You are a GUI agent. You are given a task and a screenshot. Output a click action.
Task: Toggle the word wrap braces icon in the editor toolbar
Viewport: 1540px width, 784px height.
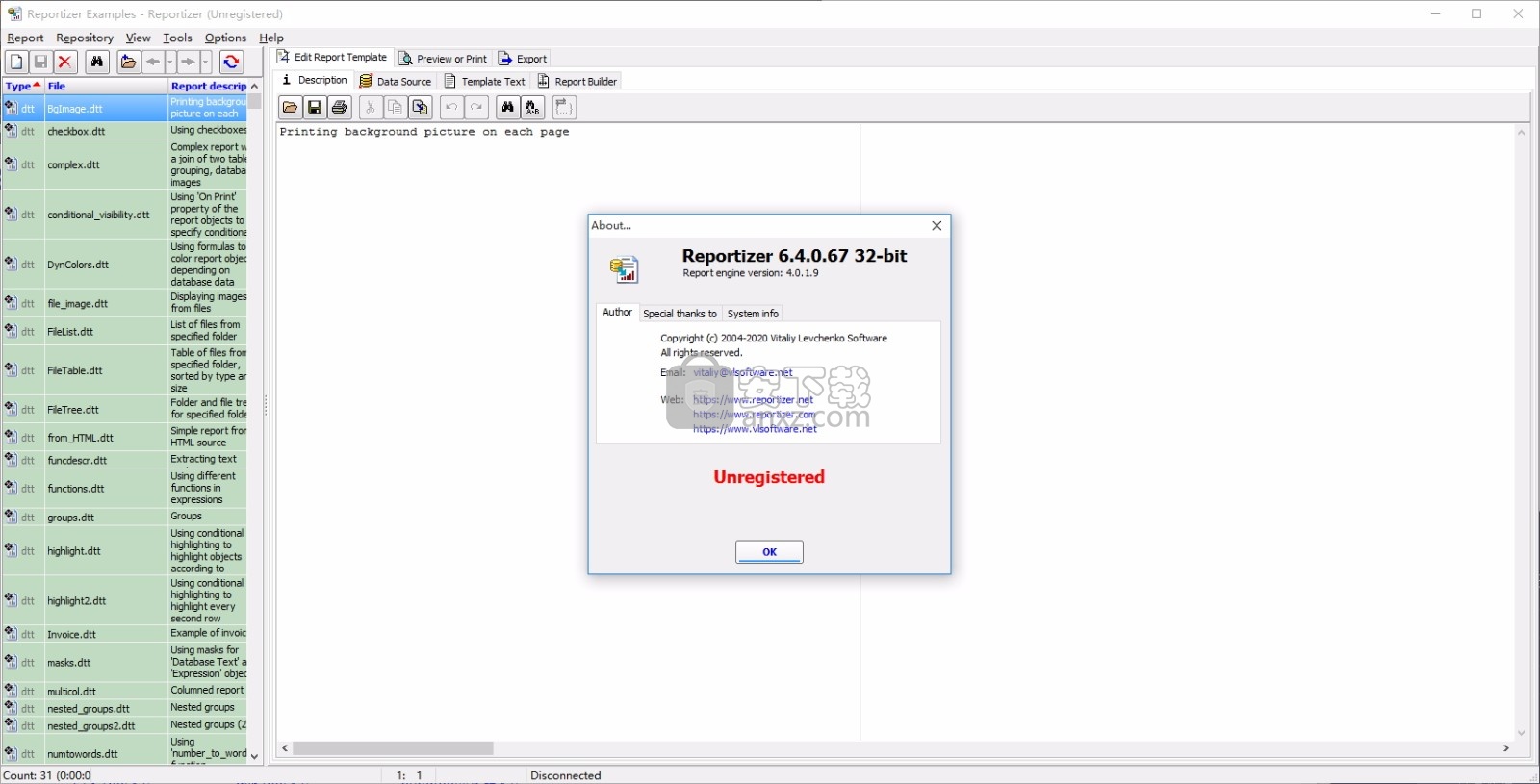click(x=564, y=107)
